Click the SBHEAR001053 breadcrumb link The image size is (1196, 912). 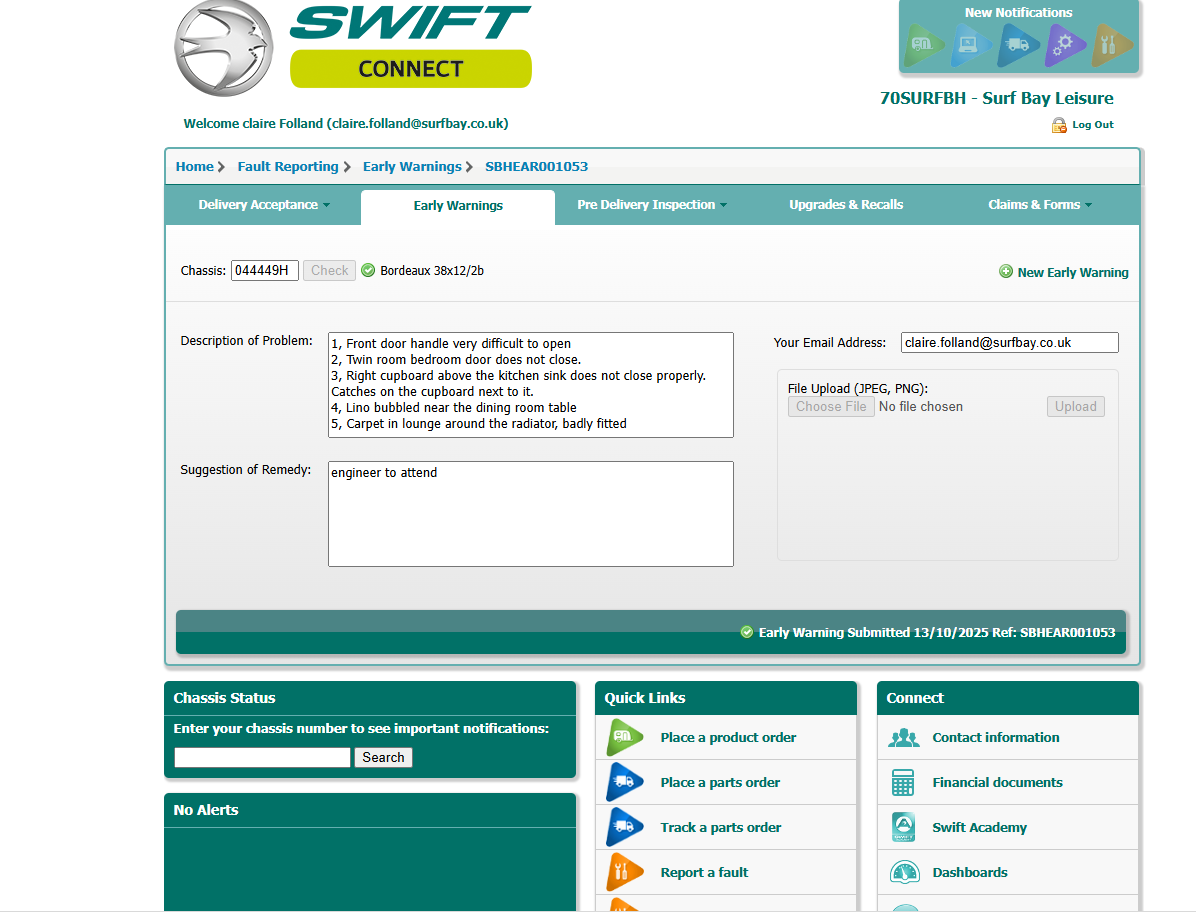coord(536,166)
